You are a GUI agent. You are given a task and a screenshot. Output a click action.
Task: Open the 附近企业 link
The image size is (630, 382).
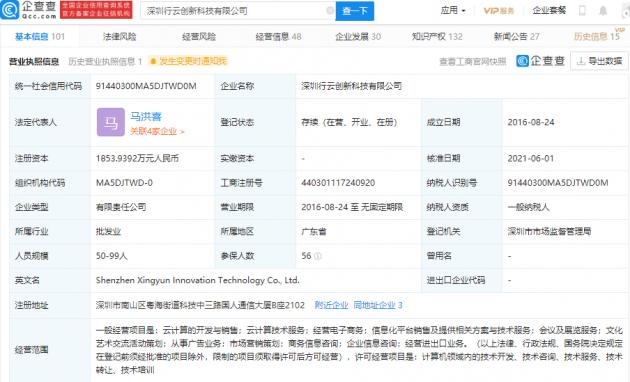[331, 305]
